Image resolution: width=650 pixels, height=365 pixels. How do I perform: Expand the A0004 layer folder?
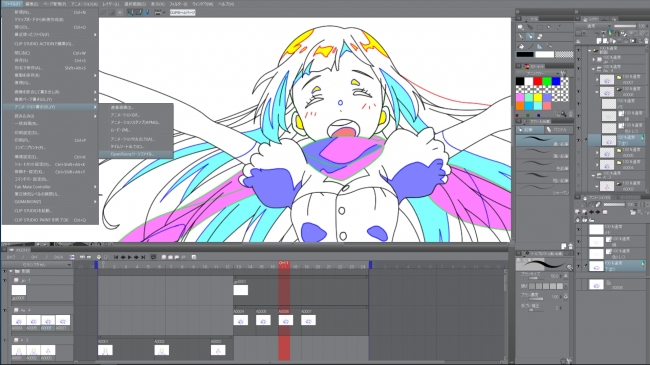coord(597,165)
